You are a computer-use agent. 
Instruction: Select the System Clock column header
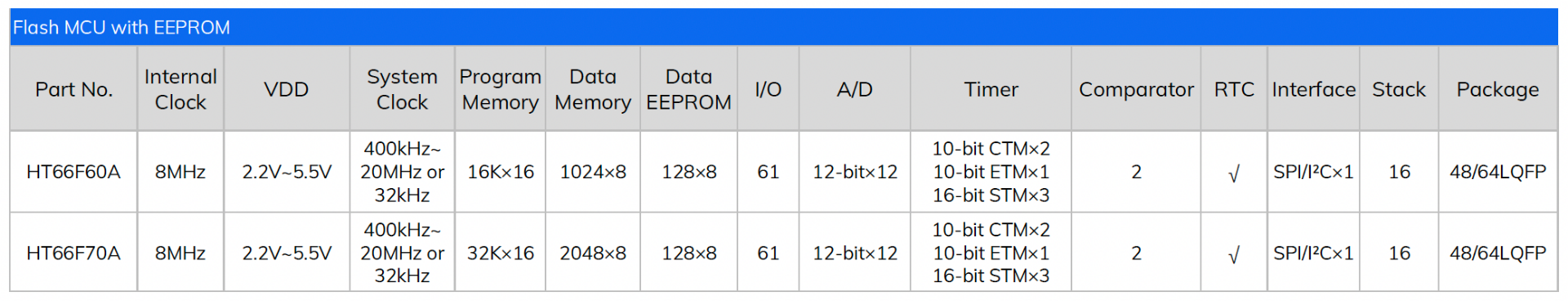click(x=402, y=89)
